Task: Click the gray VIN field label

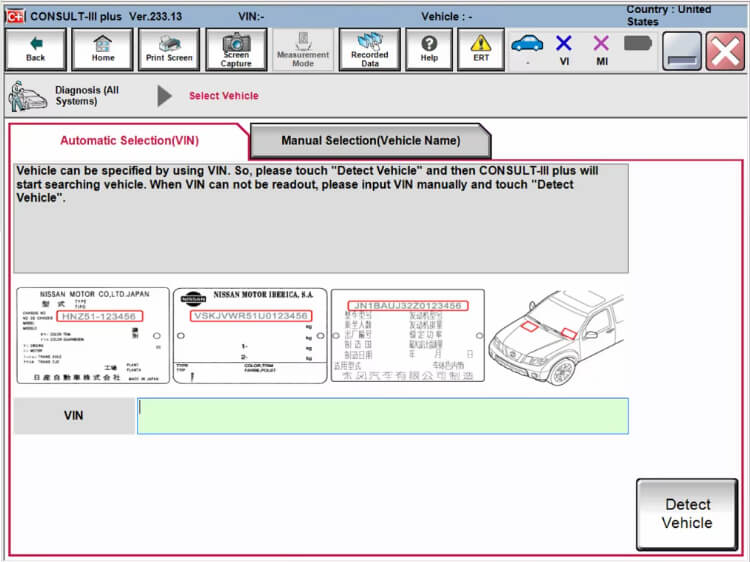Action: [74, 416]
